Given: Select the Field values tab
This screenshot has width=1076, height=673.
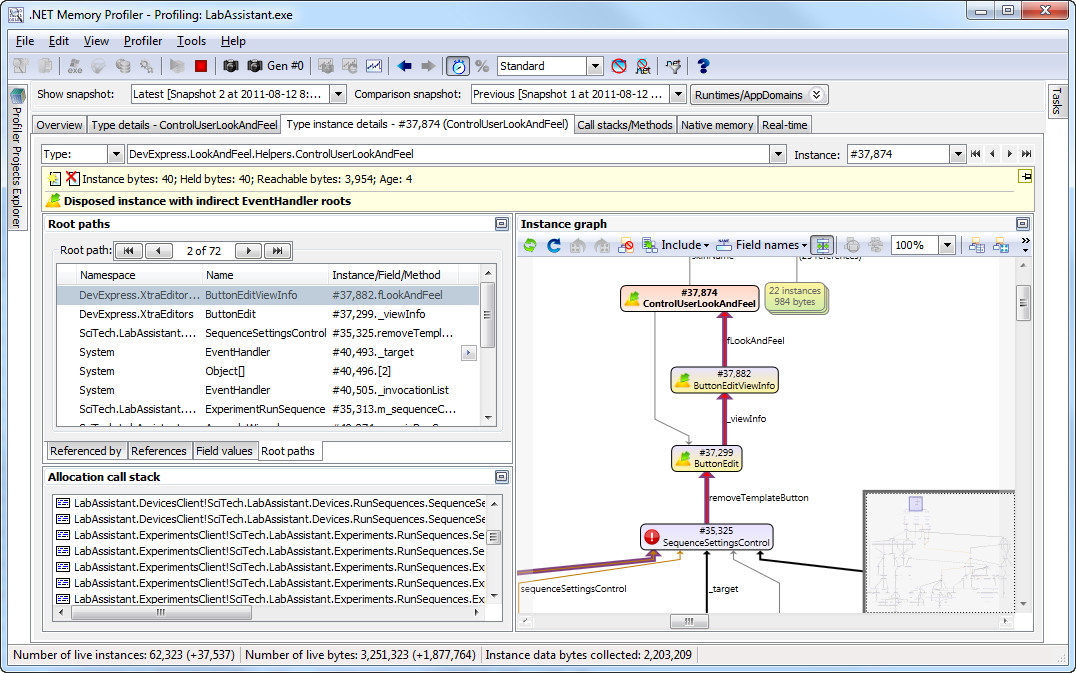Looking at the screenshot, I should 224,451.
